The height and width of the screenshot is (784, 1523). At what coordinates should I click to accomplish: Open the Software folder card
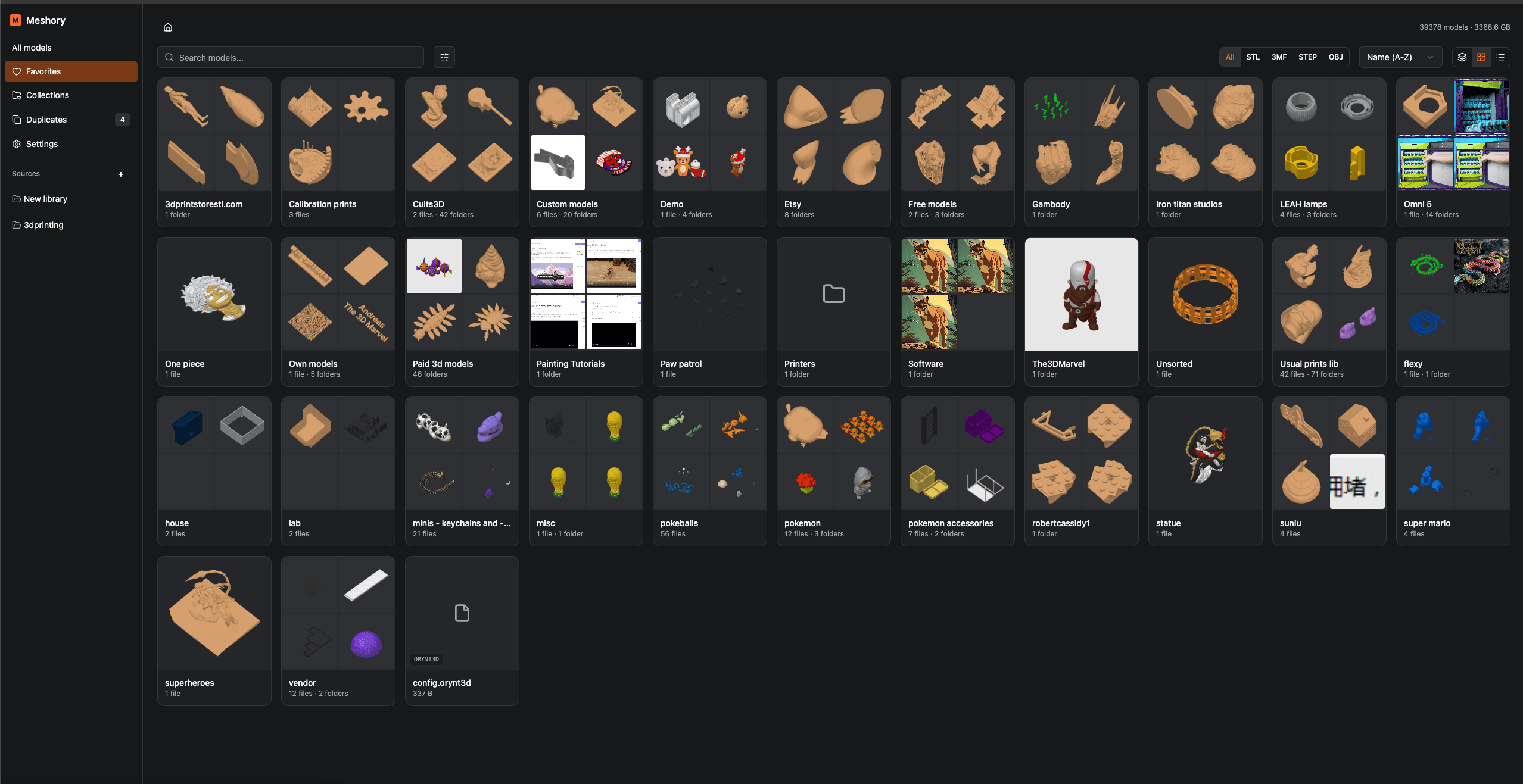958,312
